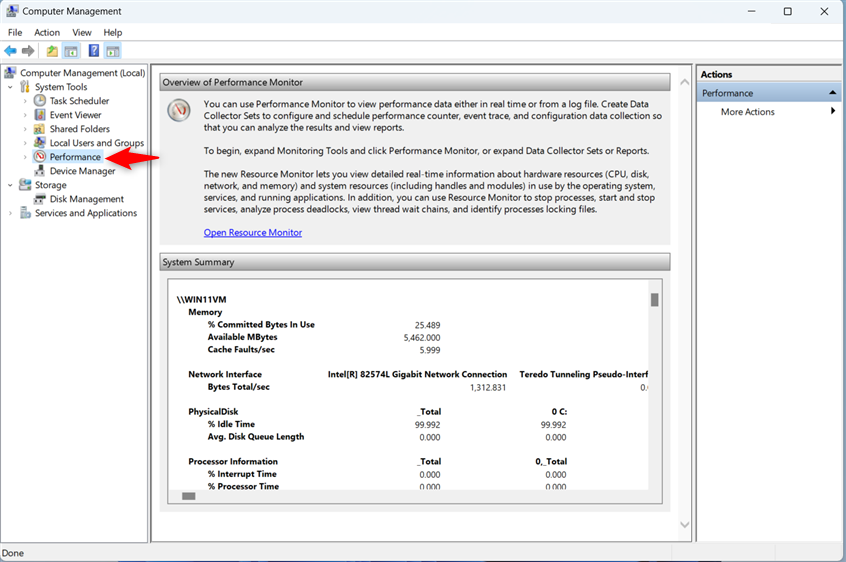Image resolution: width=846 pixels, height=562 pixels.
Task: Select Disk Management in the tree
Action: point(87,199)
